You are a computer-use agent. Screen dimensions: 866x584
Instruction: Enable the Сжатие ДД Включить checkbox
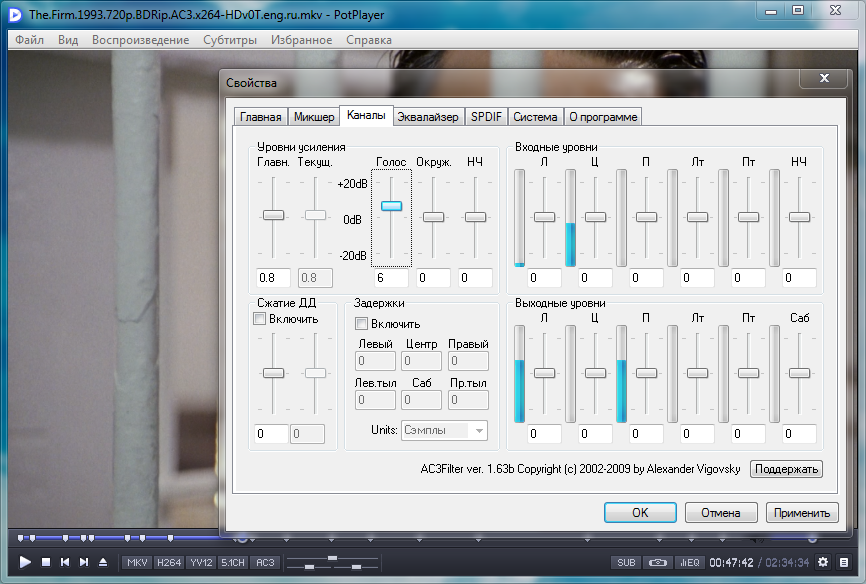coord(260,320)
